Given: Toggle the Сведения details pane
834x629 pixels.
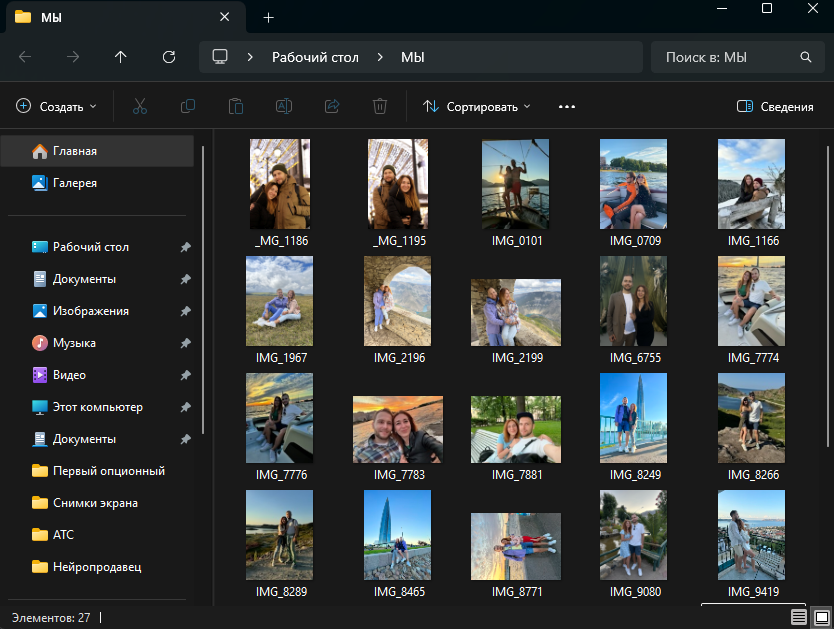Looking at the screenshot, I should [774, 106].
